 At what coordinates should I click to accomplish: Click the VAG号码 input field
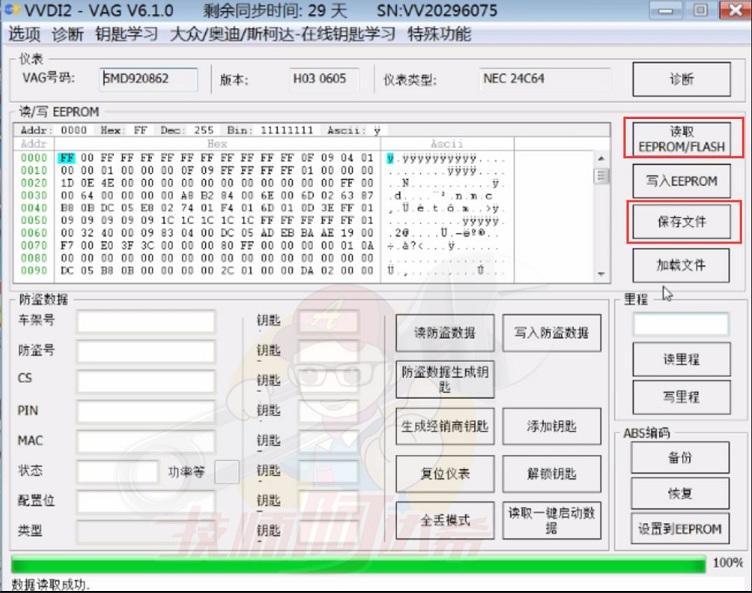(150, 79)
